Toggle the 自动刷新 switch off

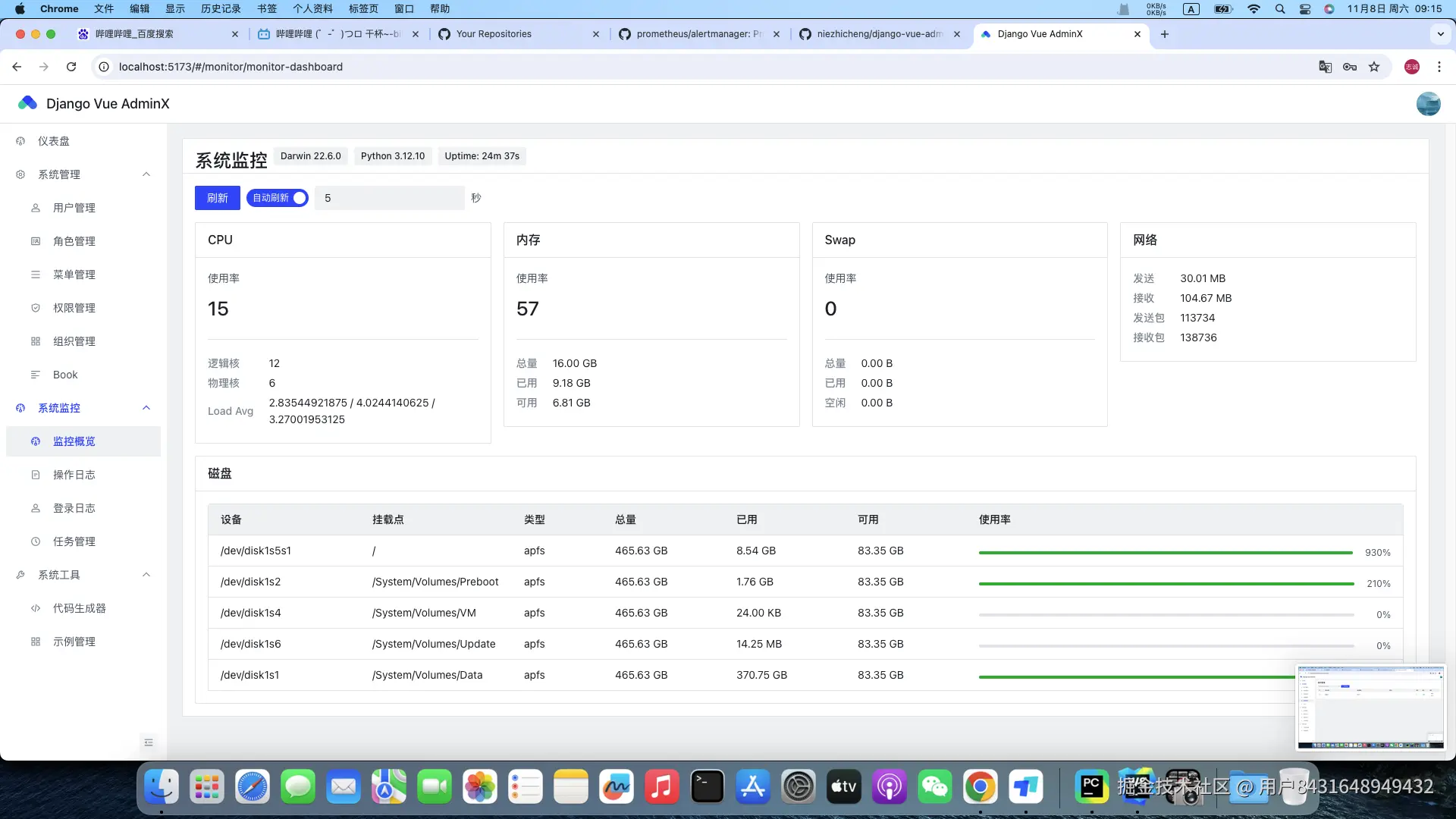278,198
